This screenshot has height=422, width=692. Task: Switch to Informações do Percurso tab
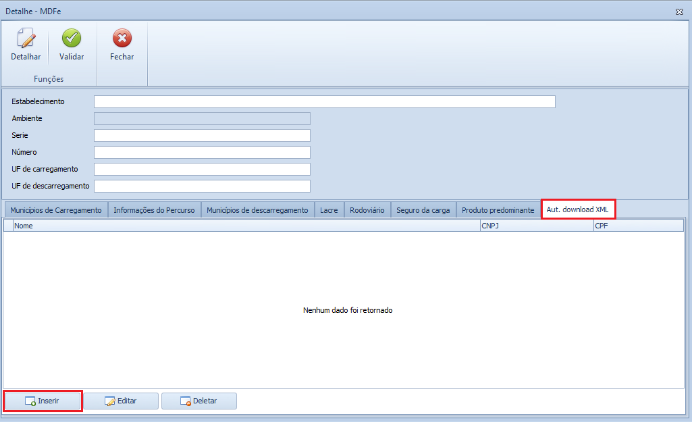155,210
